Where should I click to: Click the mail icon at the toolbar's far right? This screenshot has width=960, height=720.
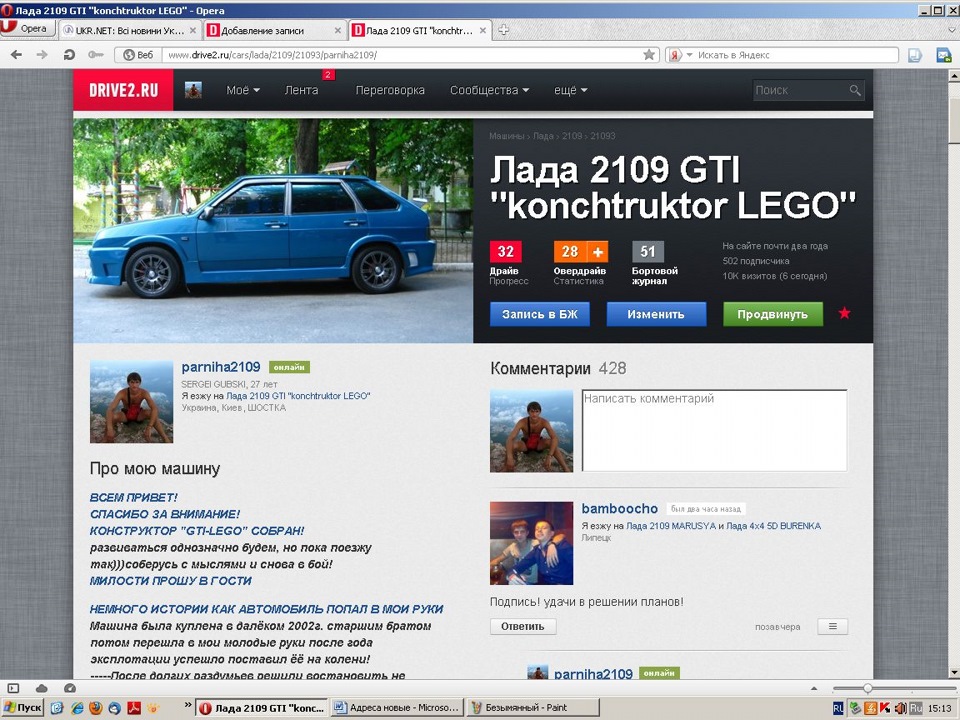click(943, 55)
